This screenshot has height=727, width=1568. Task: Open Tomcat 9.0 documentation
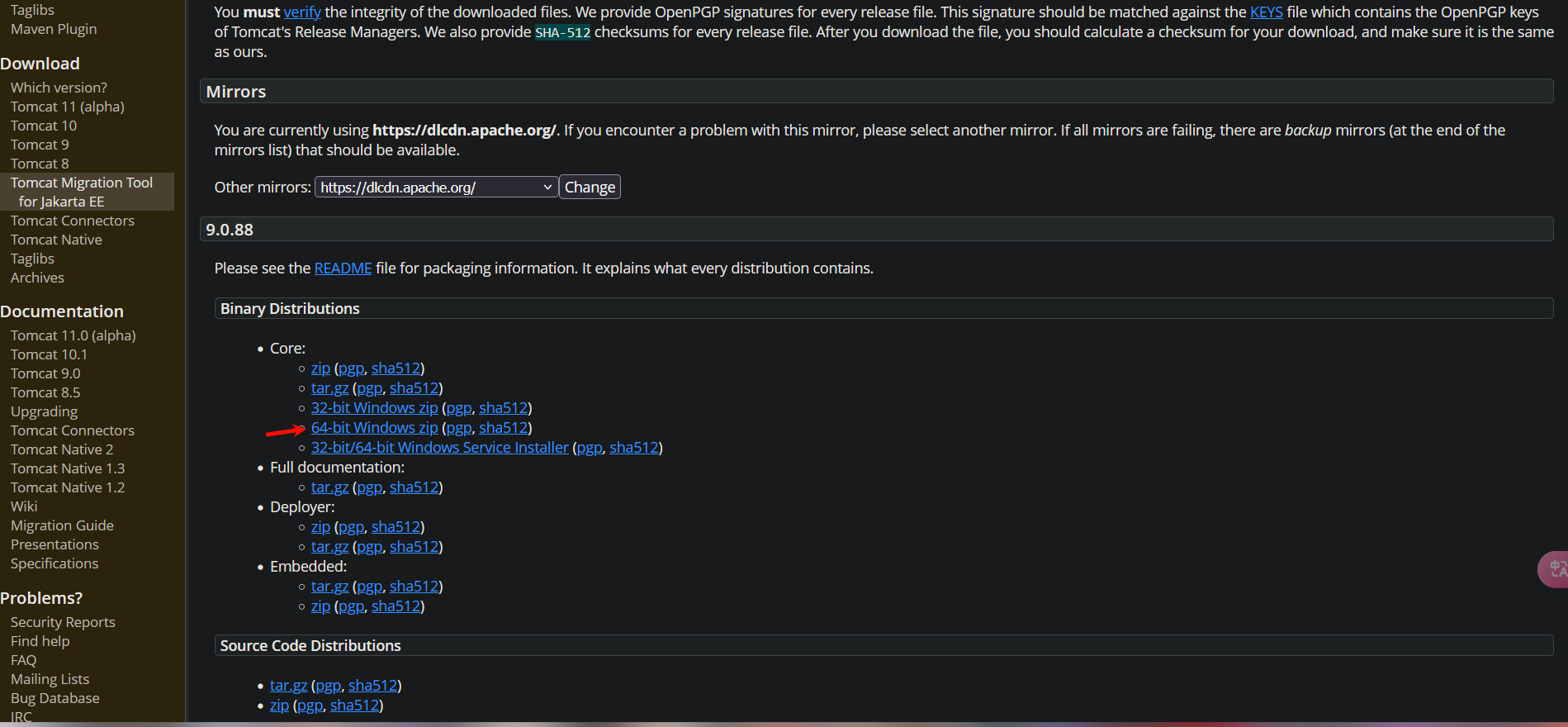(45, 373)
